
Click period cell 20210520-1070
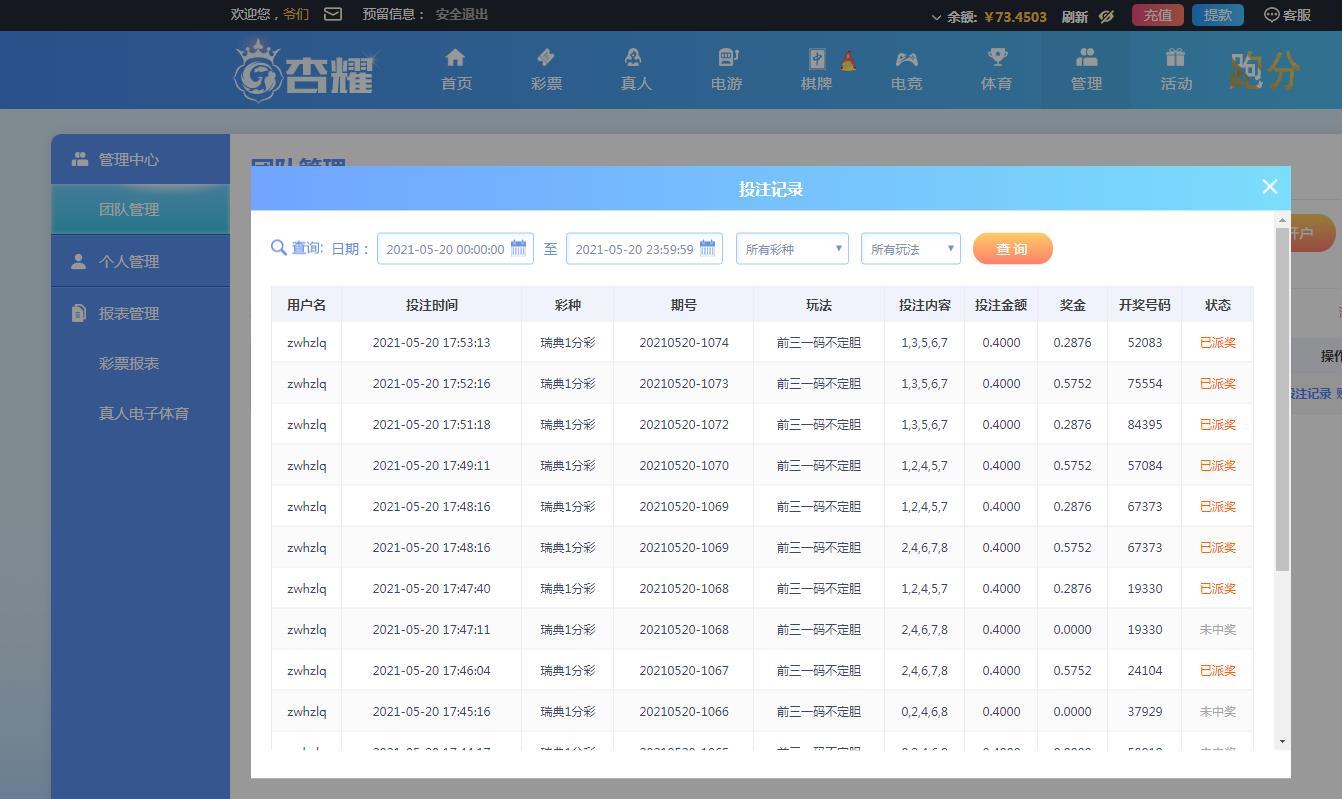684,465
